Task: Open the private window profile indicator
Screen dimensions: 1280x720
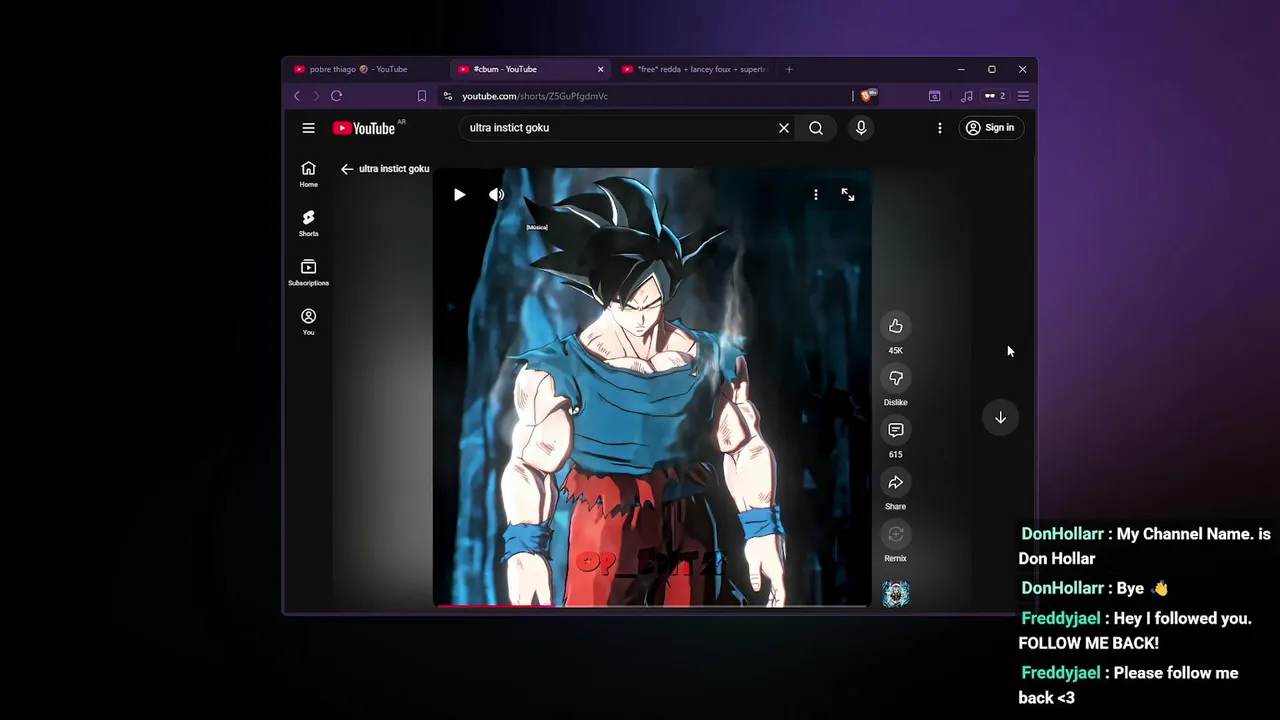Action: [995, 96]
